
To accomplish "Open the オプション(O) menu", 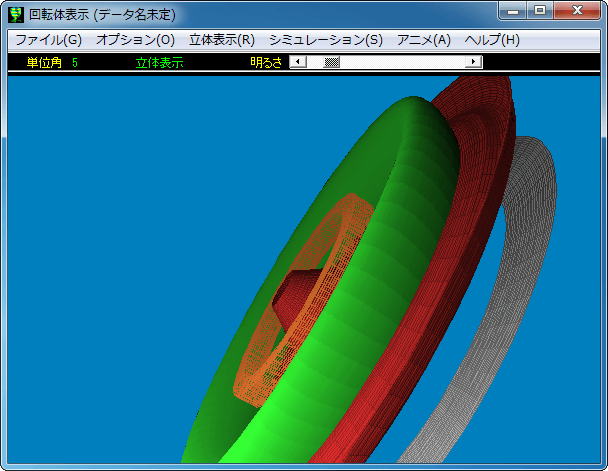I will click(135, 40).
